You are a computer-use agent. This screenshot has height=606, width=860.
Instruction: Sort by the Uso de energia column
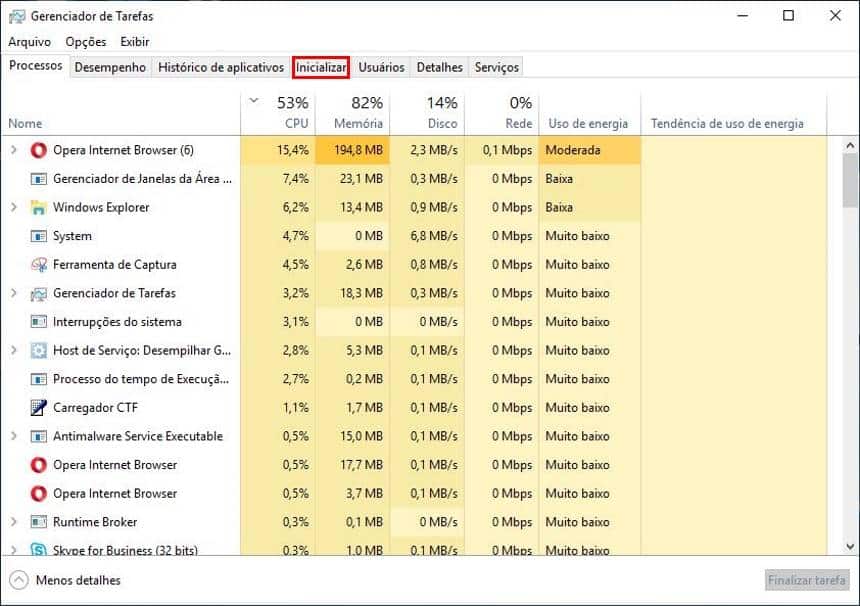tap(590, 114)
